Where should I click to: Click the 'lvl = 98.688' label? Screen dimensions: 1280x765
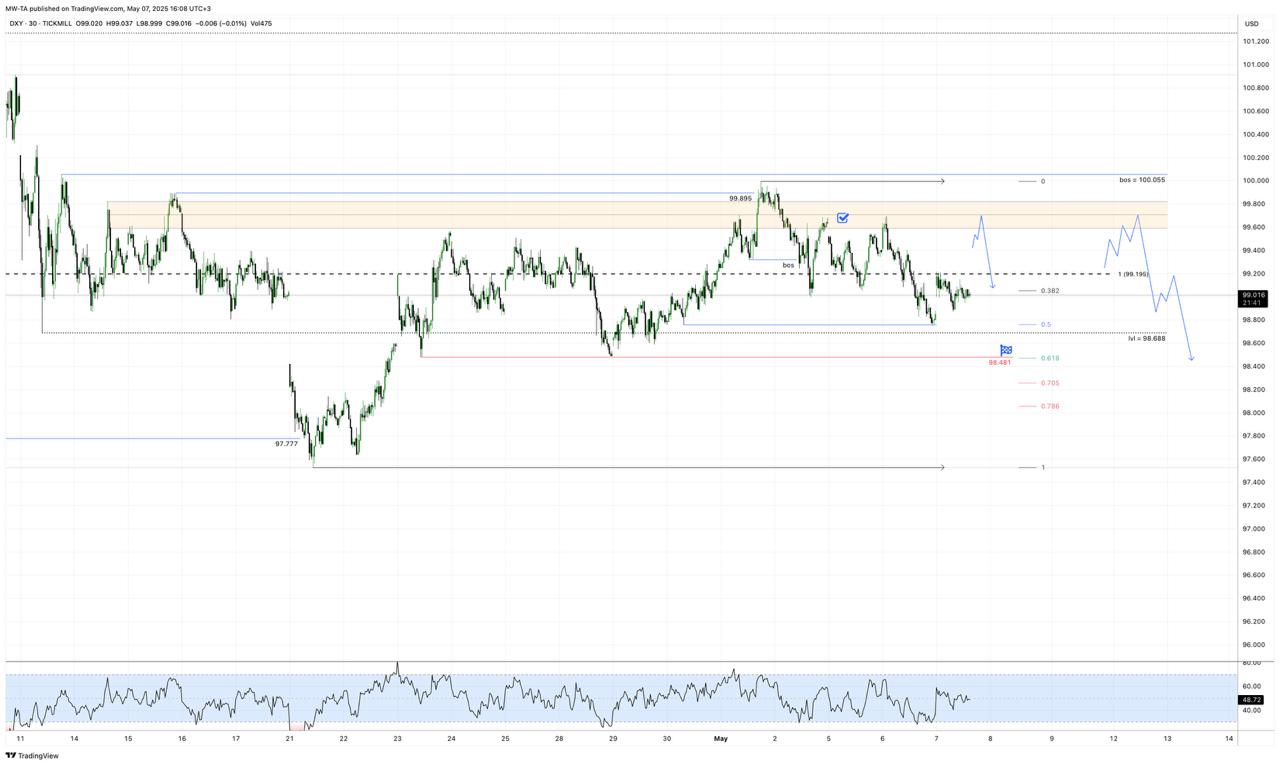[x=1147, y=338]
